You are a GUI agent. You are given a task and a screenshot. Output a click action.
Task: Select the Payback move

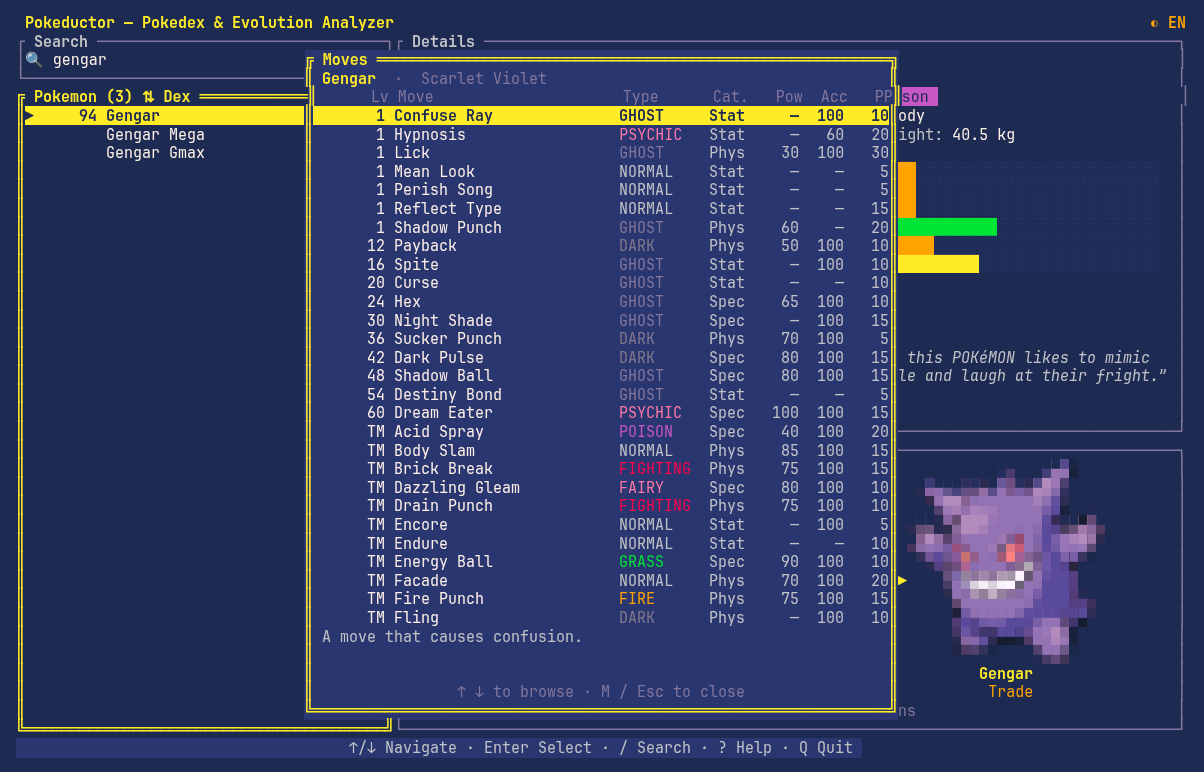click(x=602, y=246)
